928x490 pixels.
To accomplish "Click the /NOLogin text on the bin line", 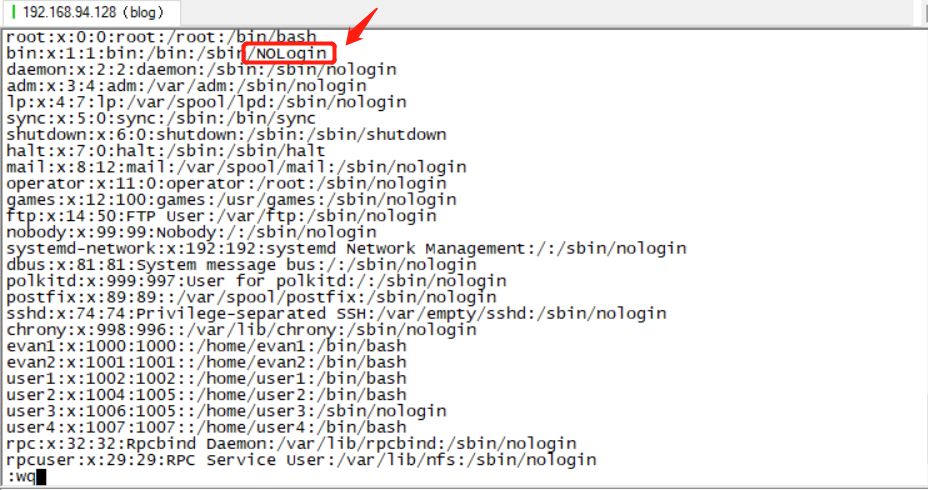I will (288, 54).
